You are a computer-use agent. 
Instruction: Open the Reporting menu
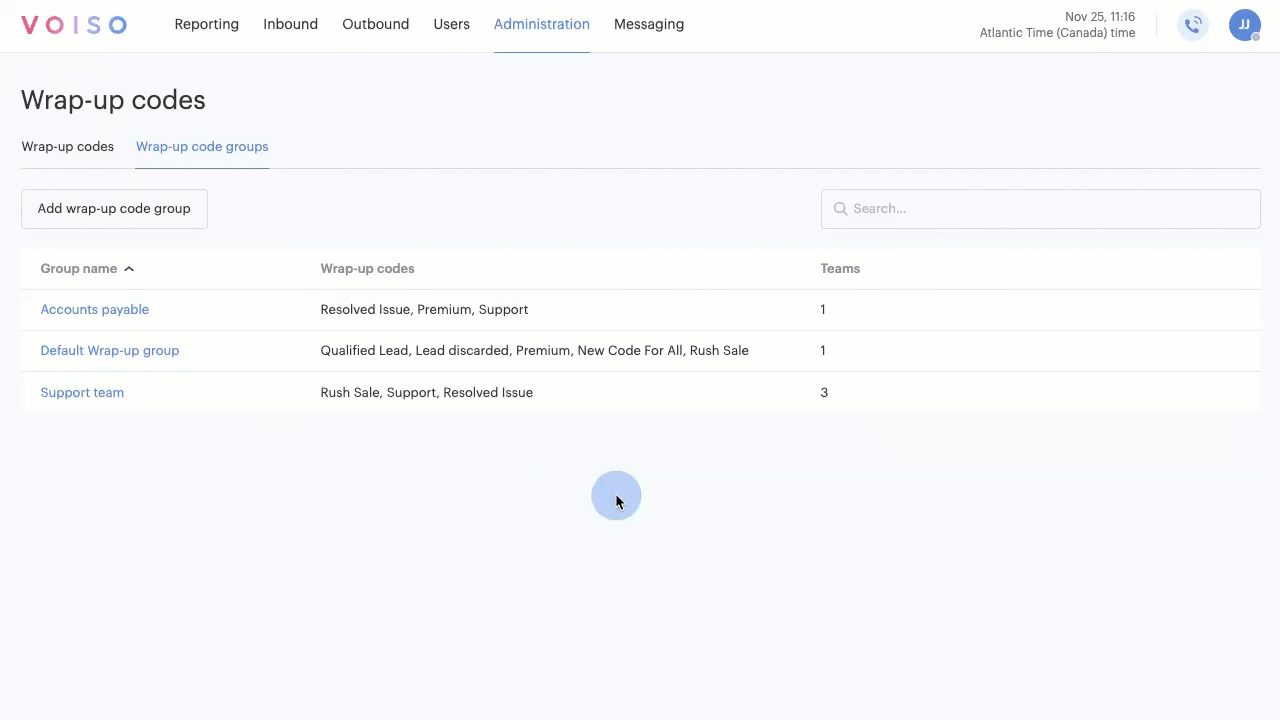click(x=206, y=24)
